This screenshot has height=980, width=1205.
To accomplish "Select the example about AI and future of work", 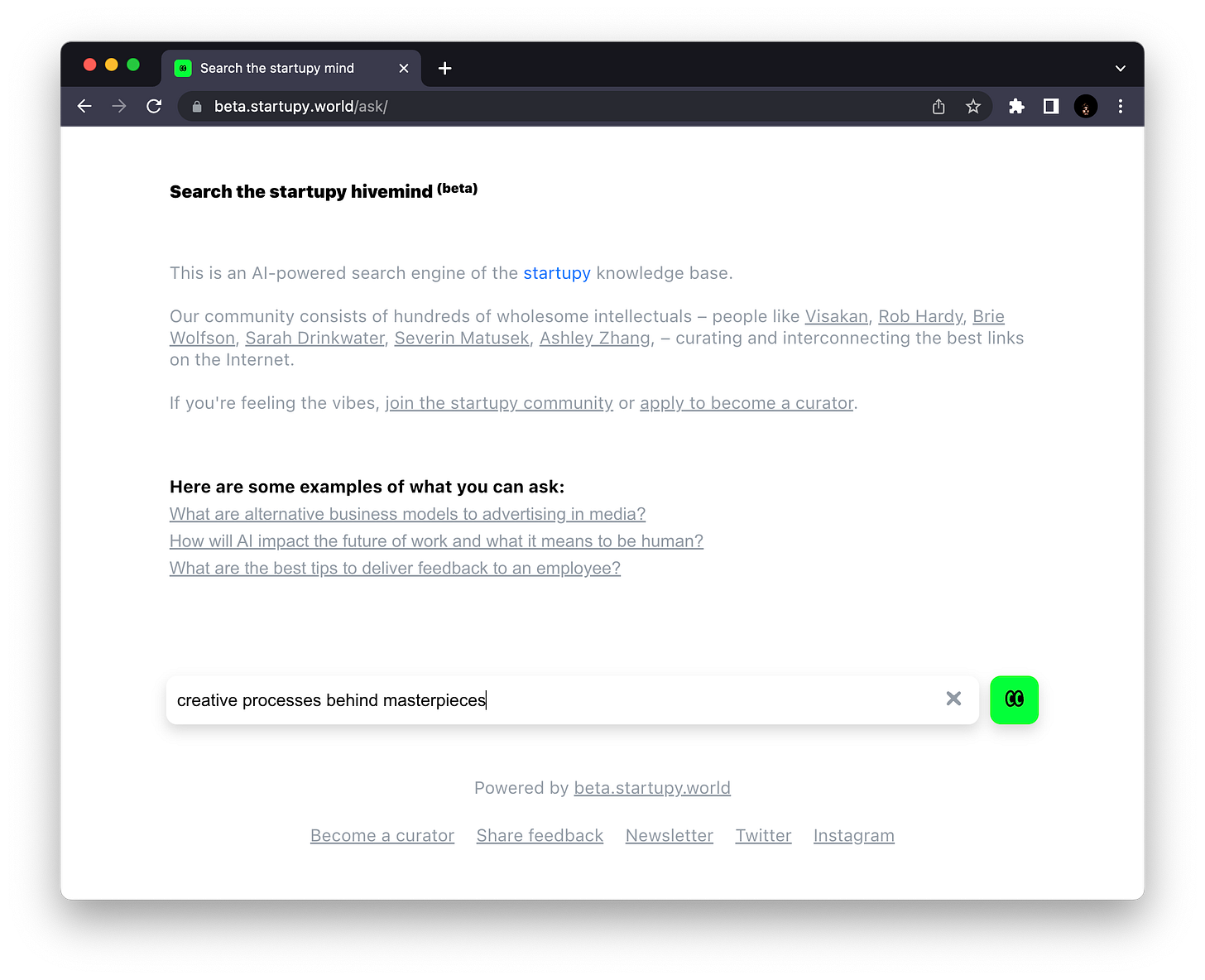I will click(436, 541).
